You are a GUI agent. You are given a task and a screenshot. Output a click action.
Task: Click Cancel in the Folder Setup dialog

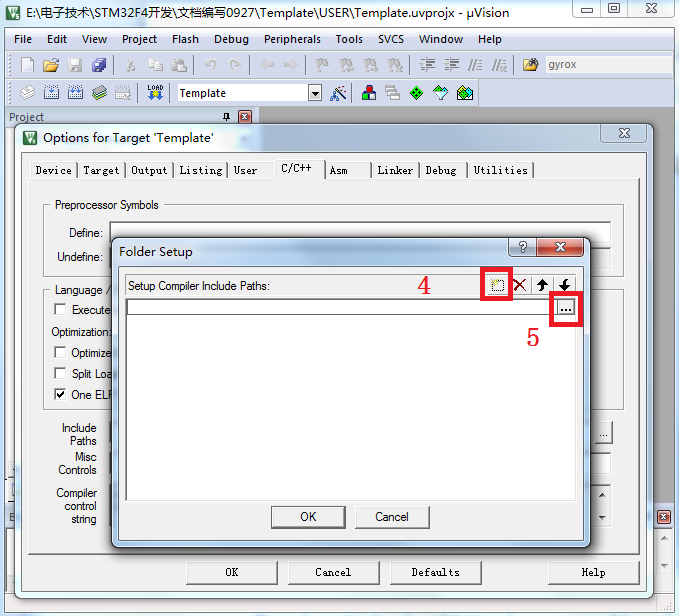click(392, 517)
